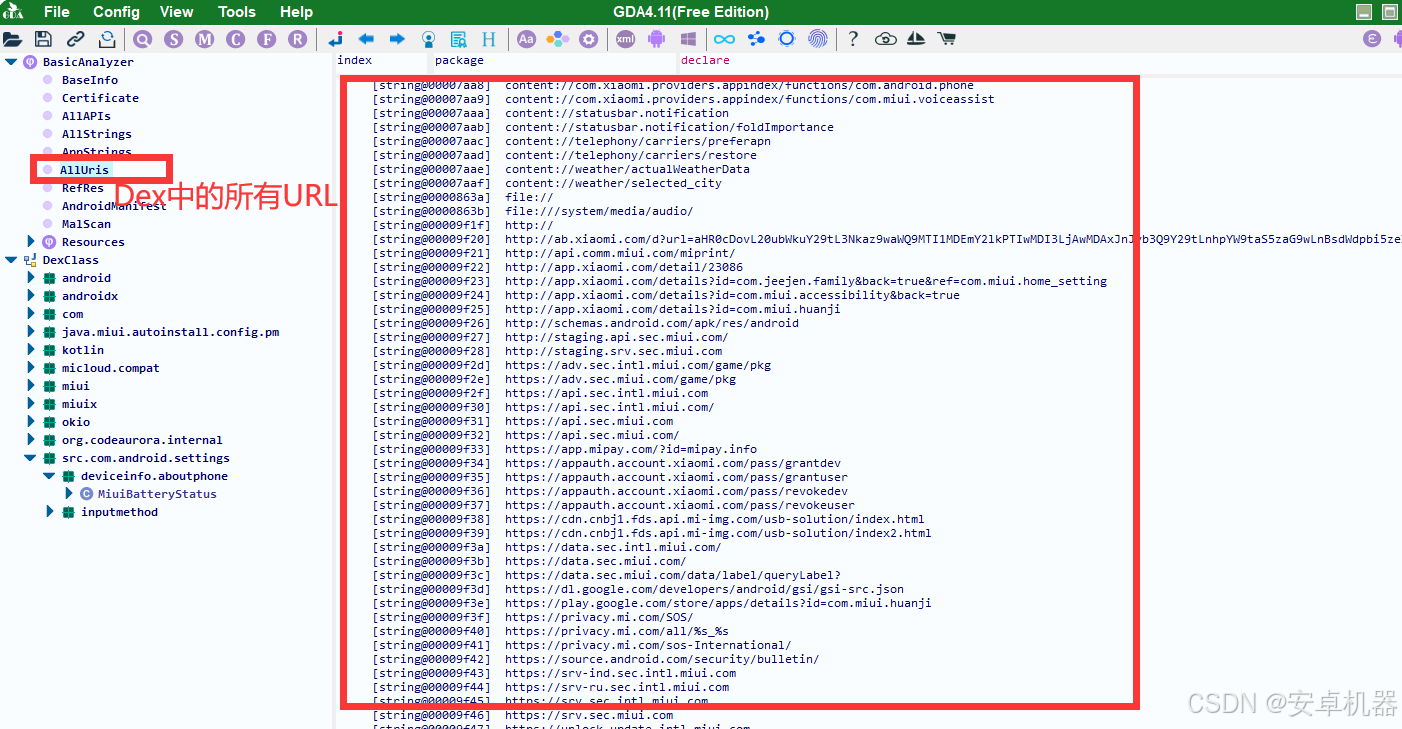Click the open file folder icon
Screen dimensions: 1402x729
point(12,39)
